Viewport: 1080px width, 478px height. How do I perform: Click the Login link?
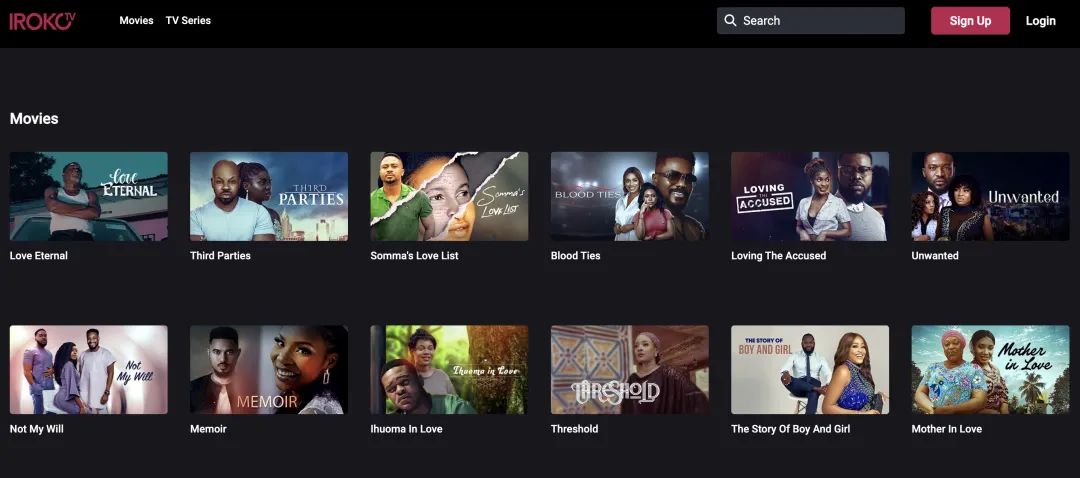pos(1040,21)
